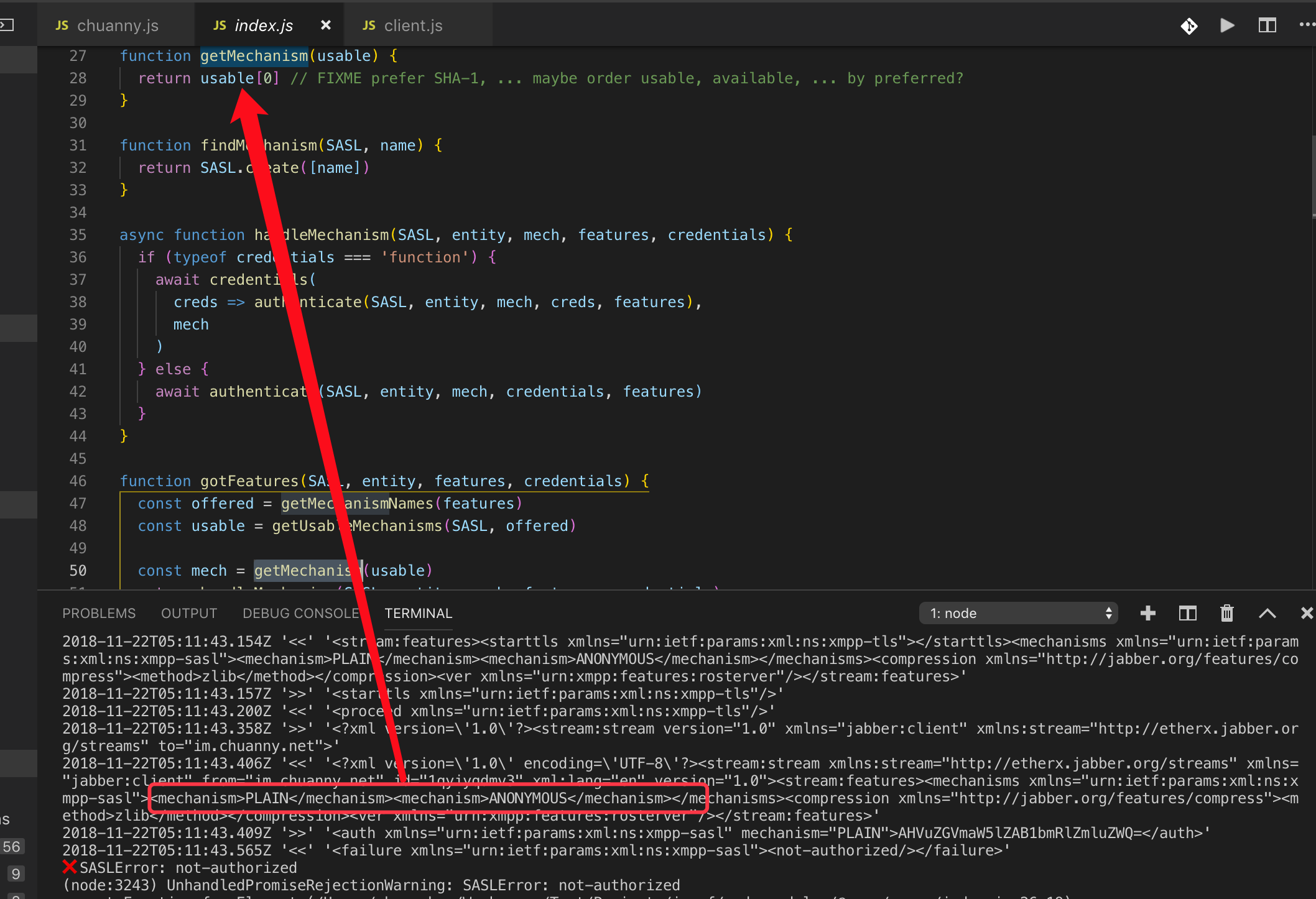Run the code using the play icon

(1227, 25)
